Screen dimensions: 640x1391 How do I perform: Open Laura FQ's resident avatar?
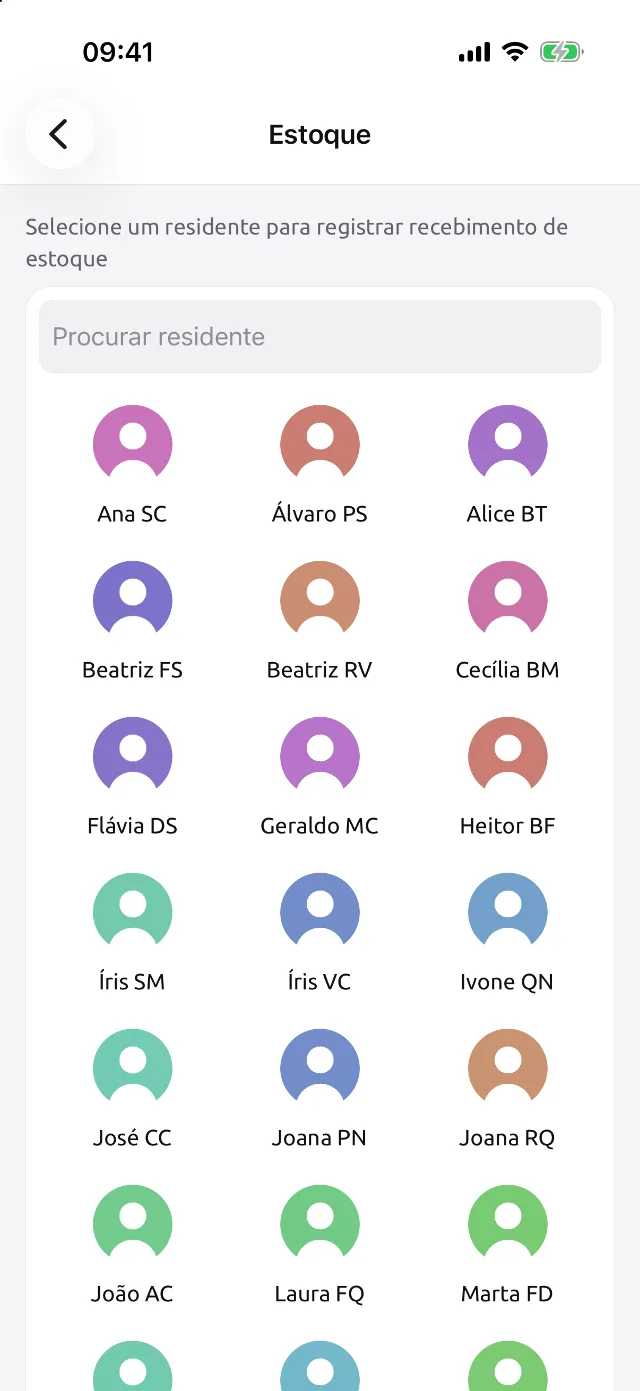pyautogui.click(x=320, y=1224)
